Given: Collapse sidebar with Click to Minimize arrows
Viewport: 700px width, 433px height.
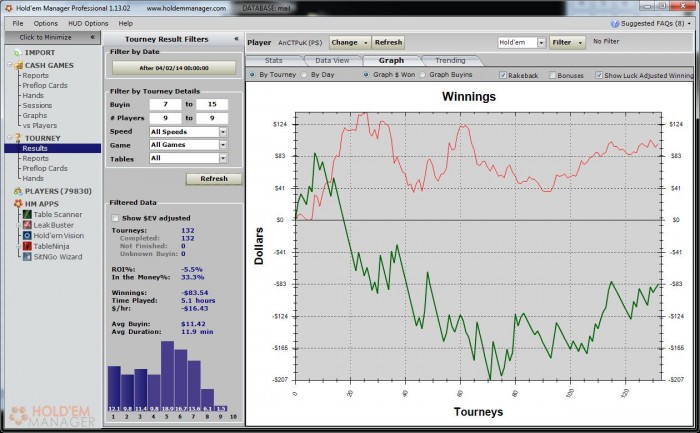Looking at the screenshot, I should click(x=92, y=37).
